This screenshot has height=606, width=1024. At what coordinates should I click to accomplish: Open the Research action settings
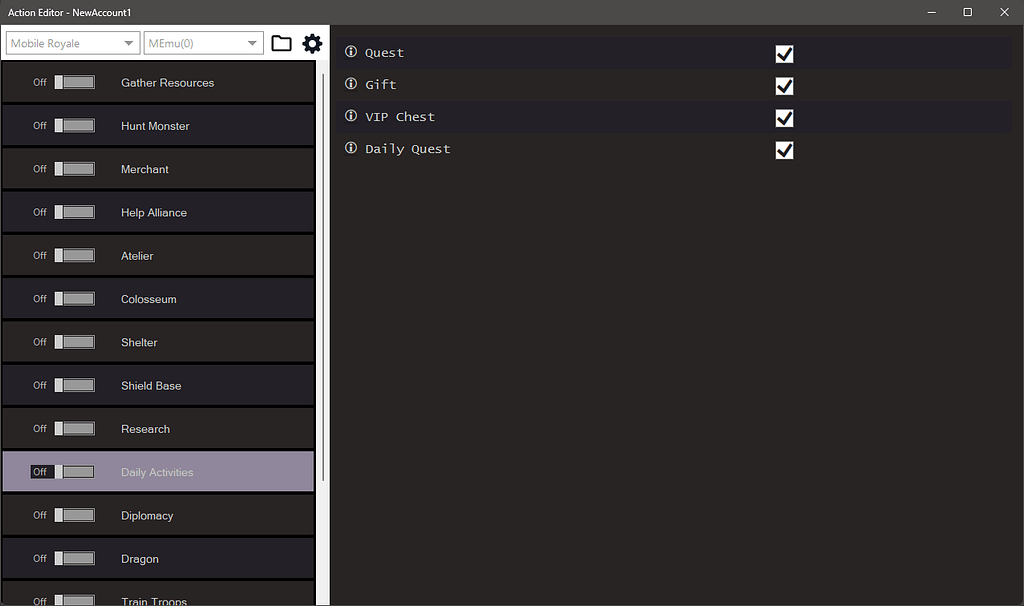(145, 429)
